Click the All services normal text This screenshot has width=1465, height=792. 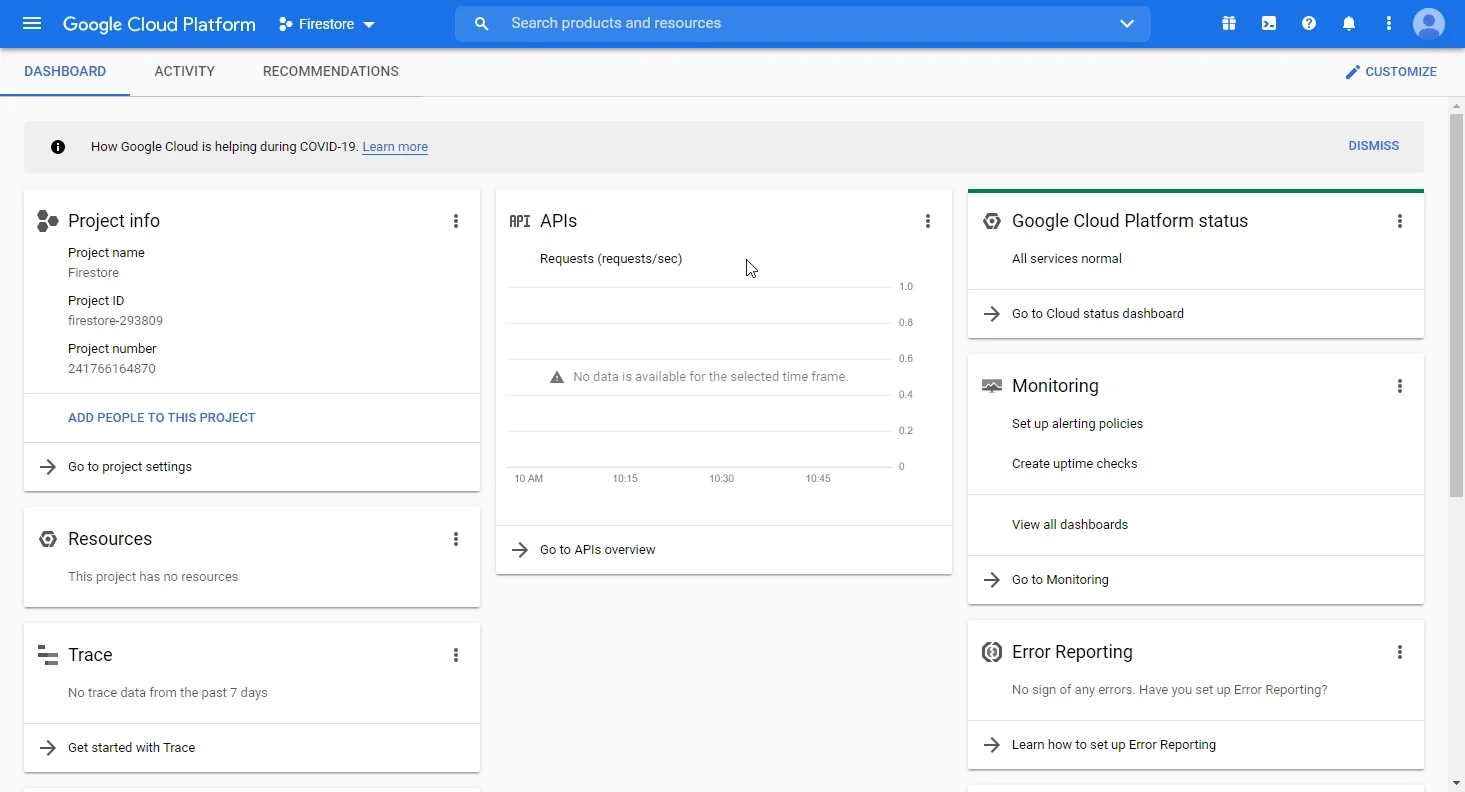pyautogui.click(x=1067, y=259)
